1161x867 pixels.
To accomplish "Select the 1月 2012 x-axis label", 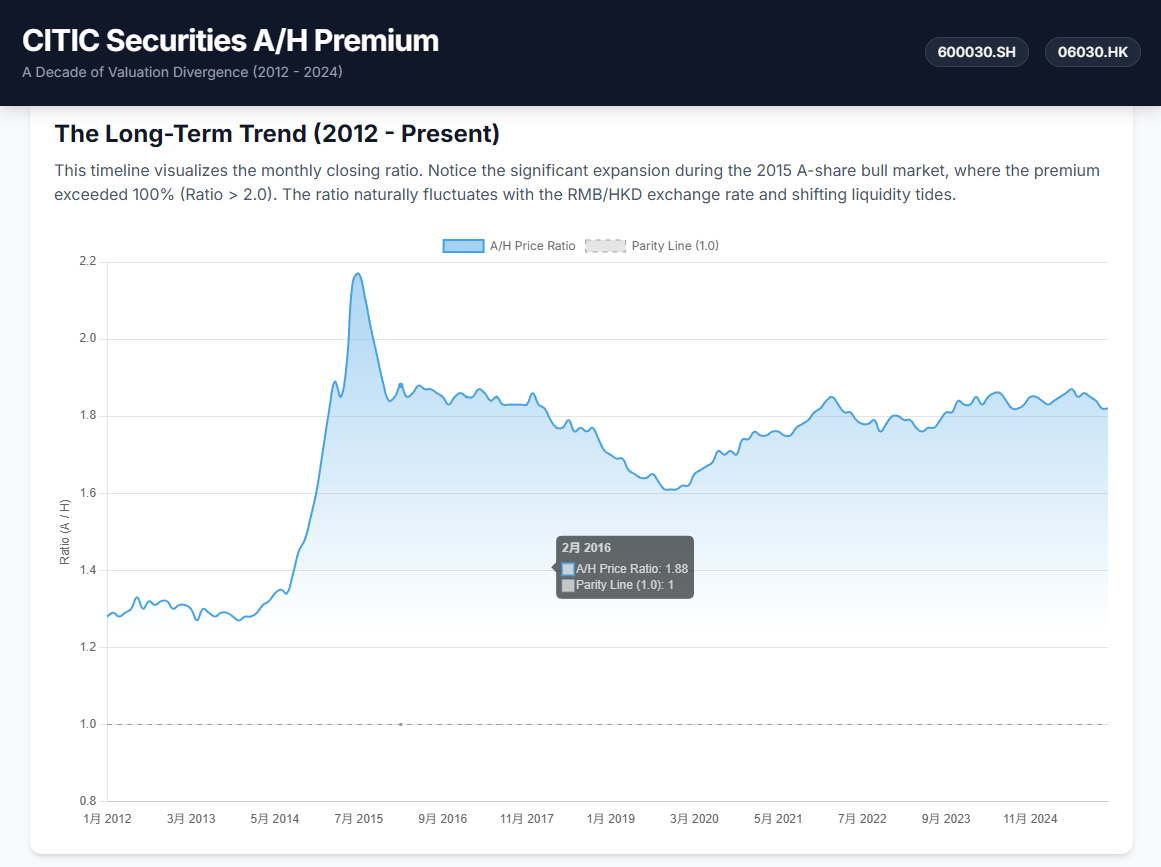I will coord(107,819).
